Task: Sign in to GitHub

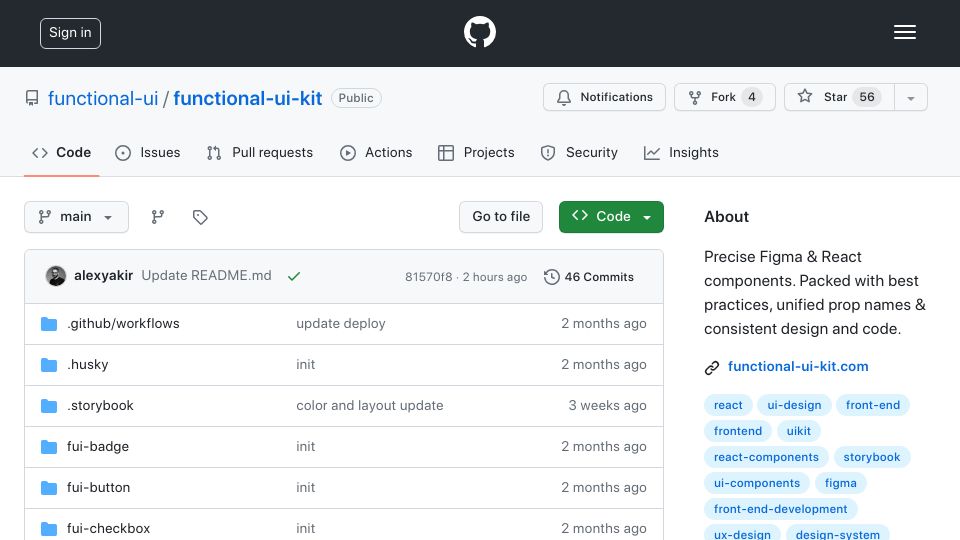Action: [x=70, y=33]
